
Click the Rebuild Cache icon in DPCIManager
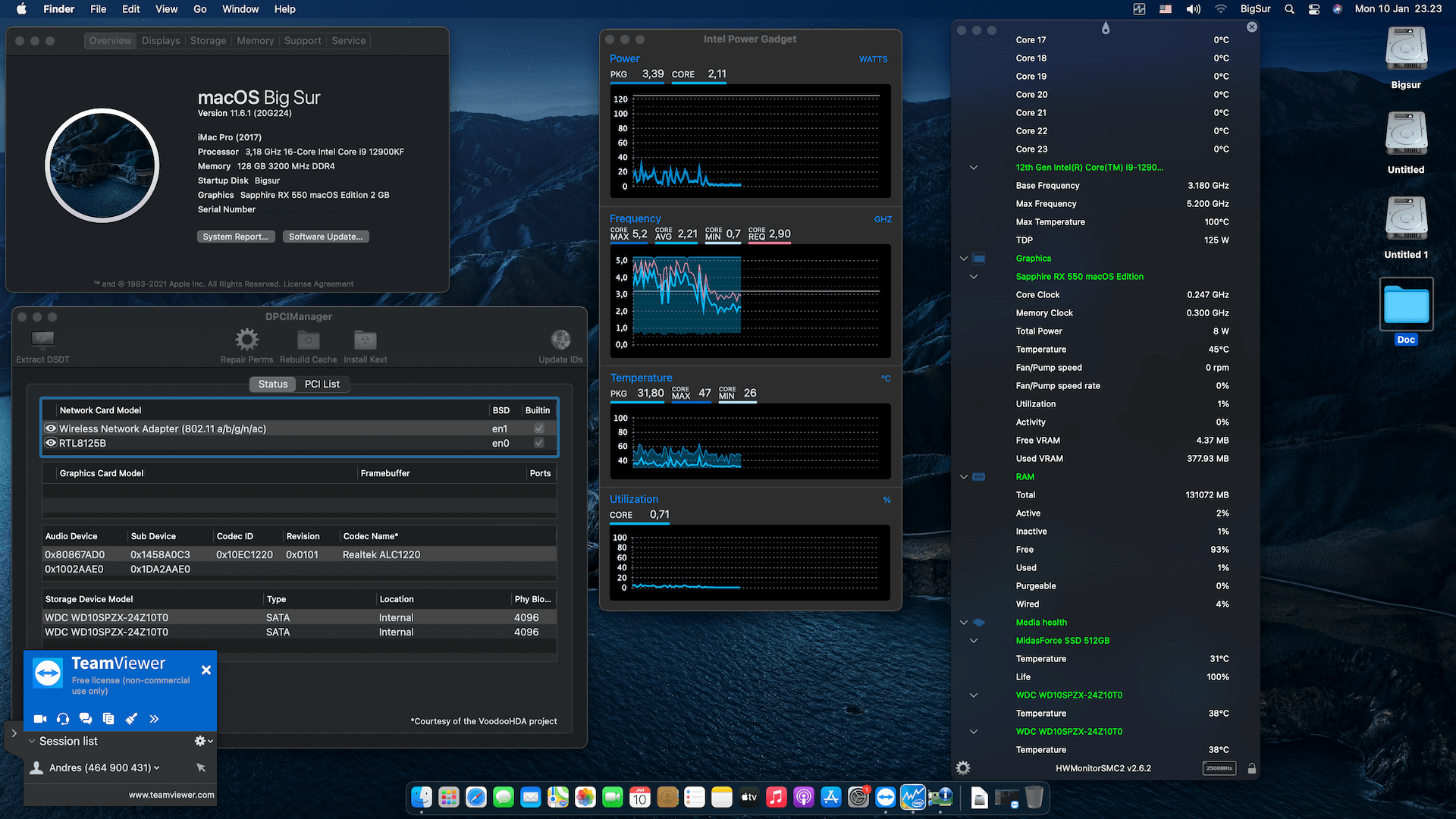[308, 340]
